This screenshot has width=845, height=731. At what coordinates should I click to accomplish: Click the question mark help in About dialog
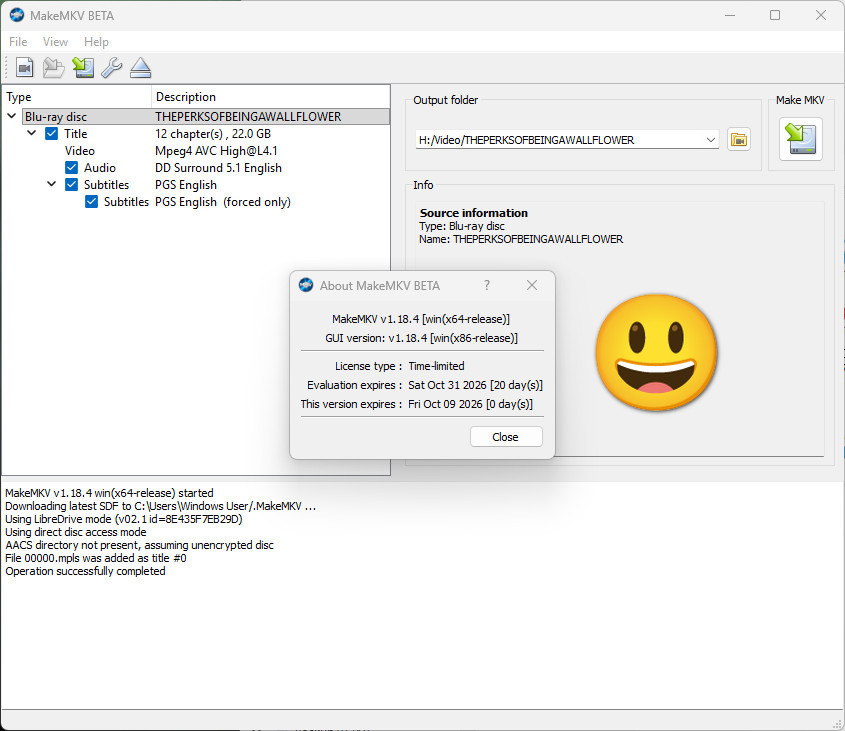pos(487,285)
